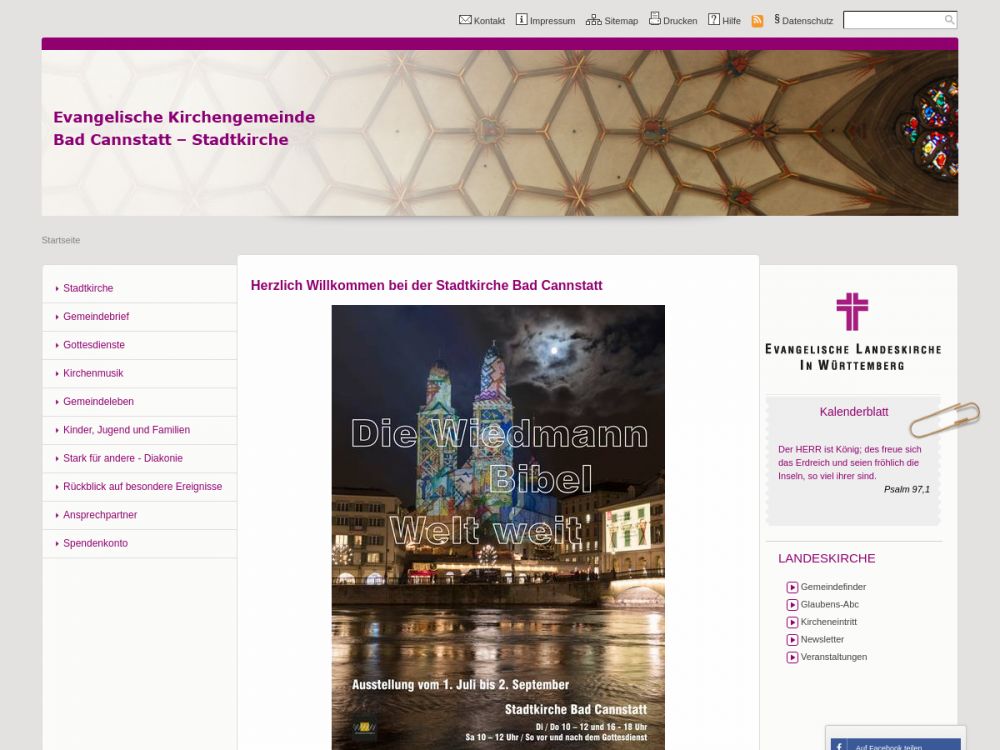Screen dimensions: 1000x750
Task: Click the search magnifier icon
Action: point(949,20)
